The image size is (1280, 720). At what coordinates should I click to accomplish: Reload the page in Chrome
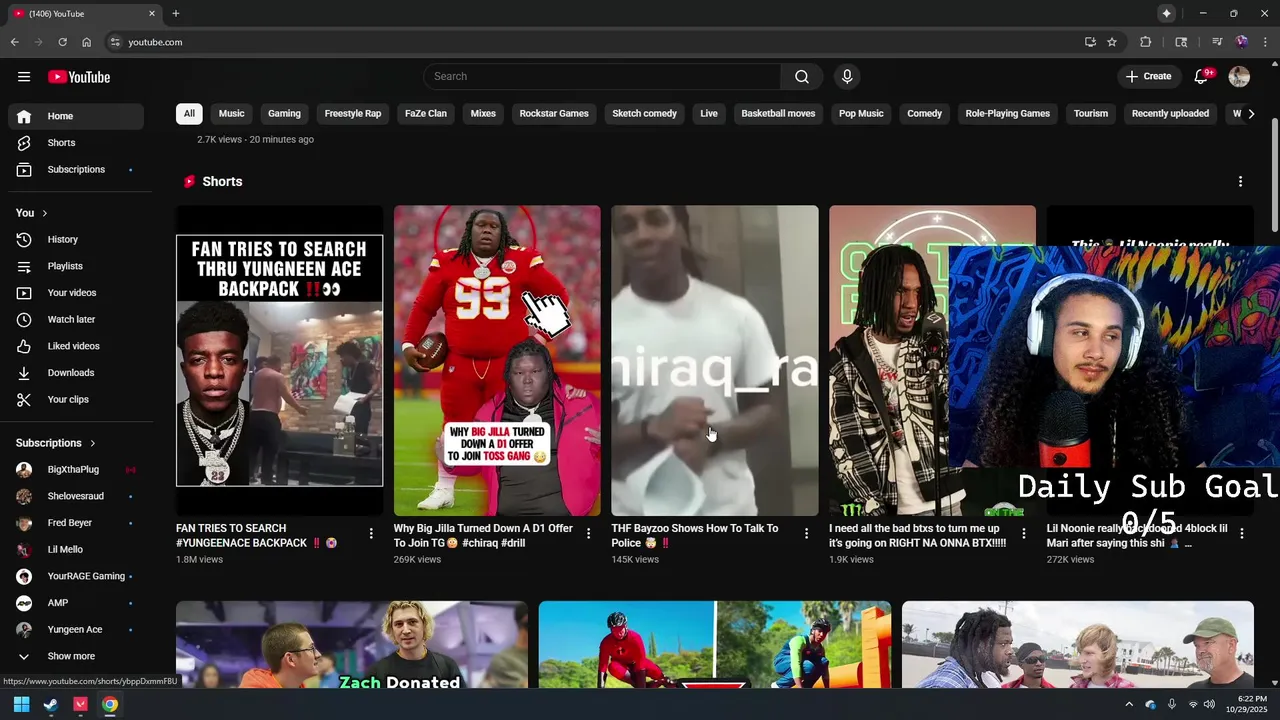pyautogui.click(x=62, y=42)
